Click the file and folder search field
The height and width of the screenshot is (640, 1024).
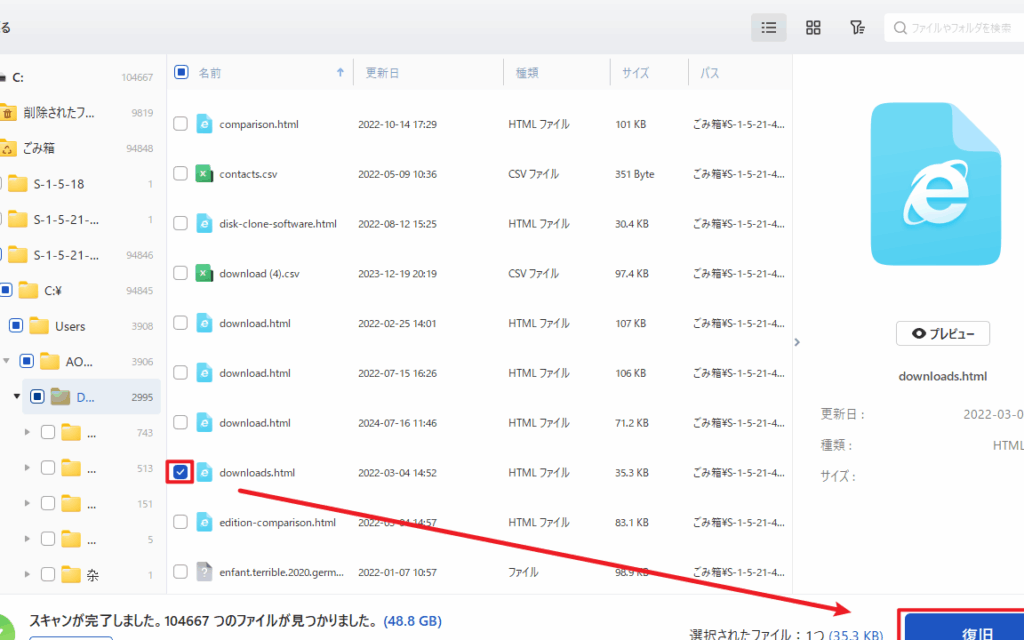[x=960, y=28]
